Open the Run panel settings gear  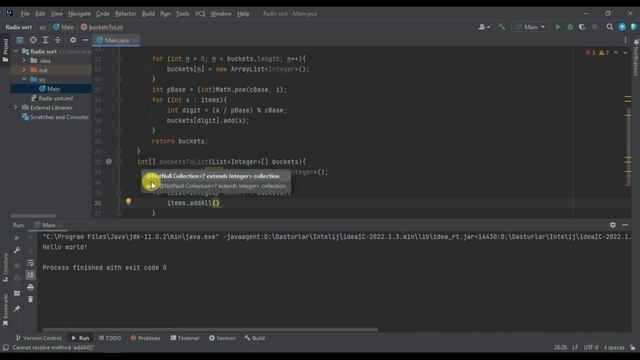[613, 225]
